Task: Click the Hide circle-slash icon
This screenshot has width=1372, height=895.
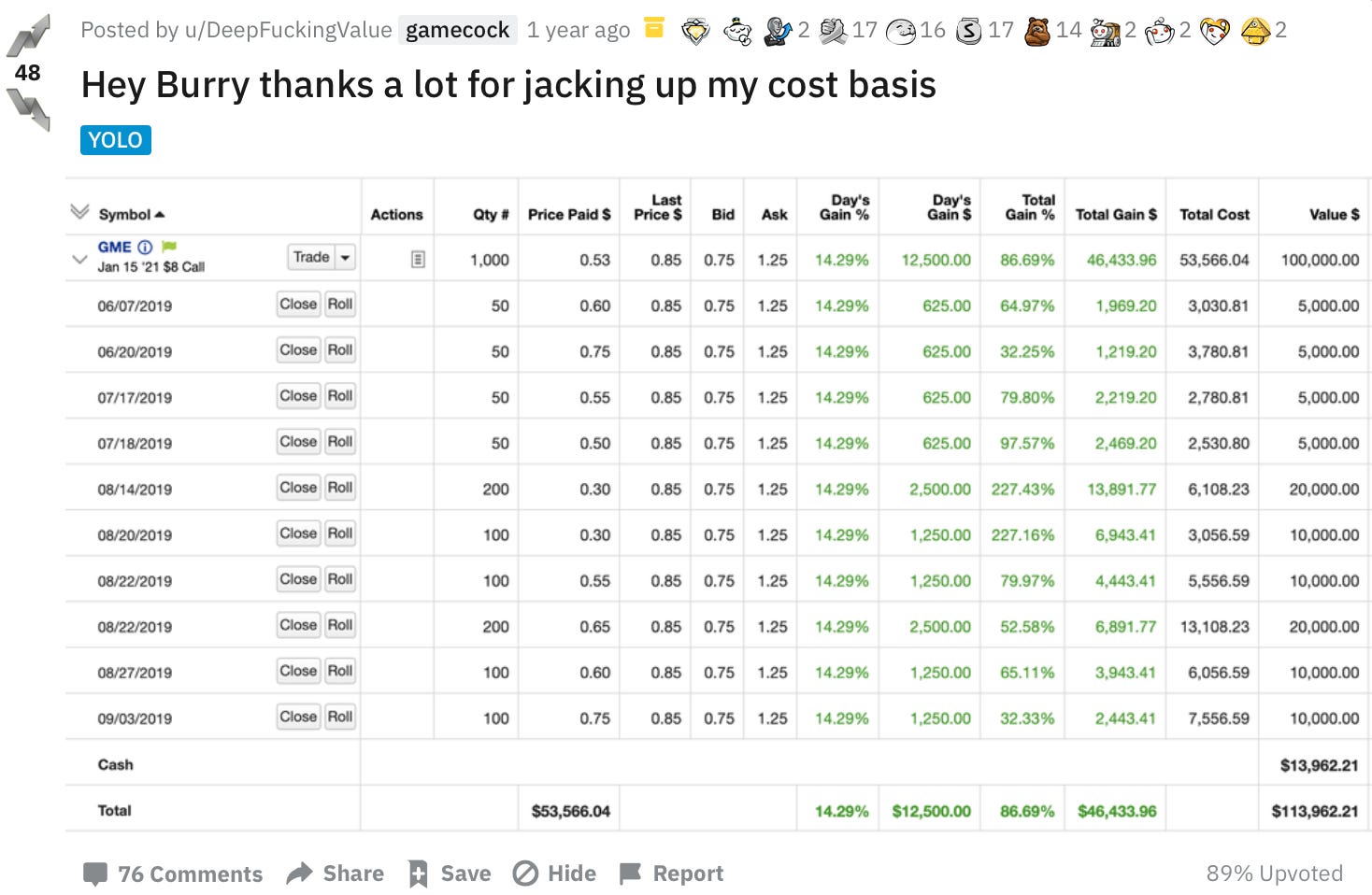Action: pos(525,874)
